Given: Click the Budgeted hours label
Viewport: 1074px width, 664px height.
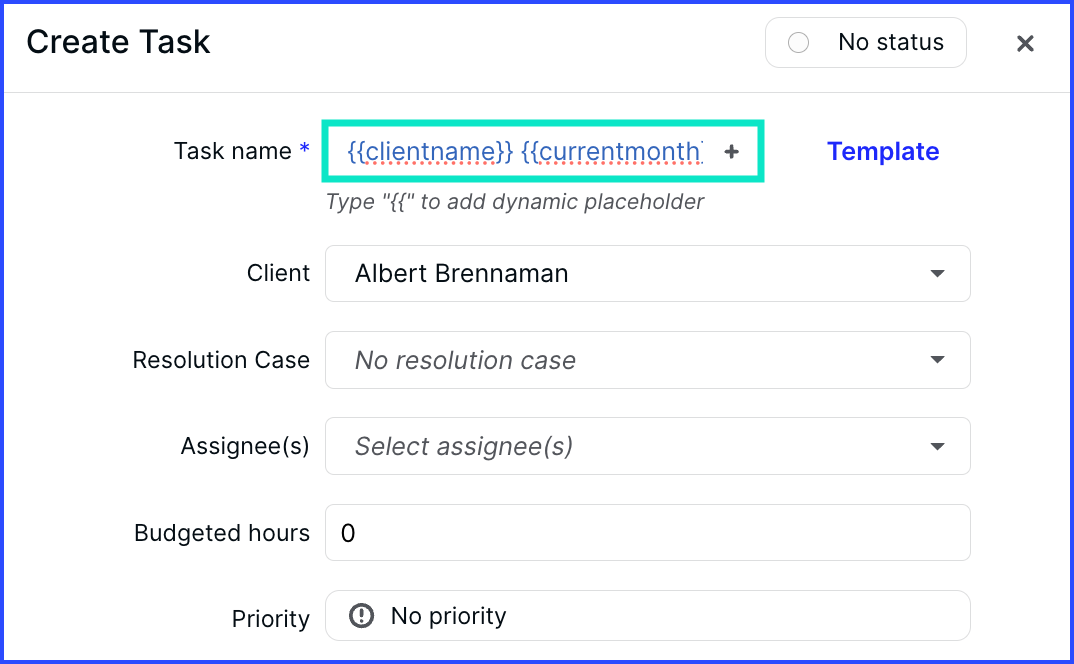Looking at the screenshot, I should [222, 532].
